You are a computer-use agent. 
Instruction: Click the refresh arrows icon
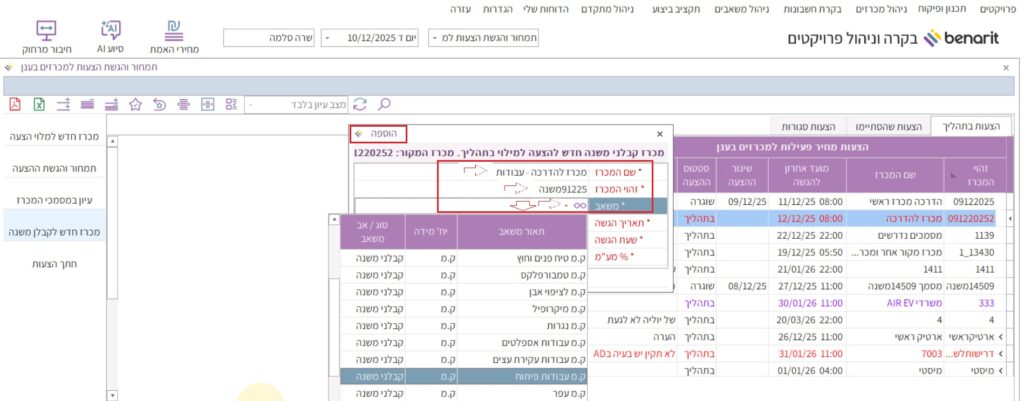click(x=361, y=104)
